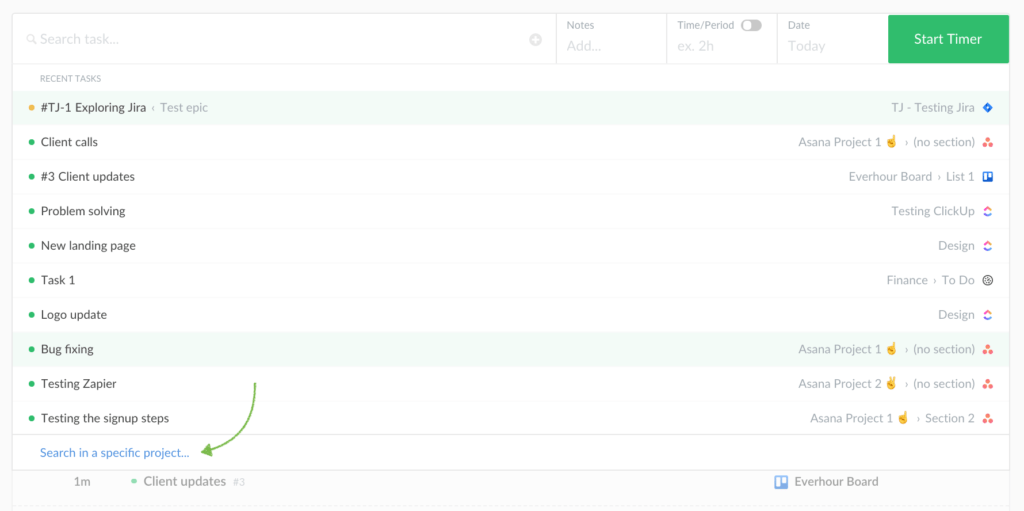1024x511 pixels.
Task: Select the Logo update task
Action: coord(74,315)
